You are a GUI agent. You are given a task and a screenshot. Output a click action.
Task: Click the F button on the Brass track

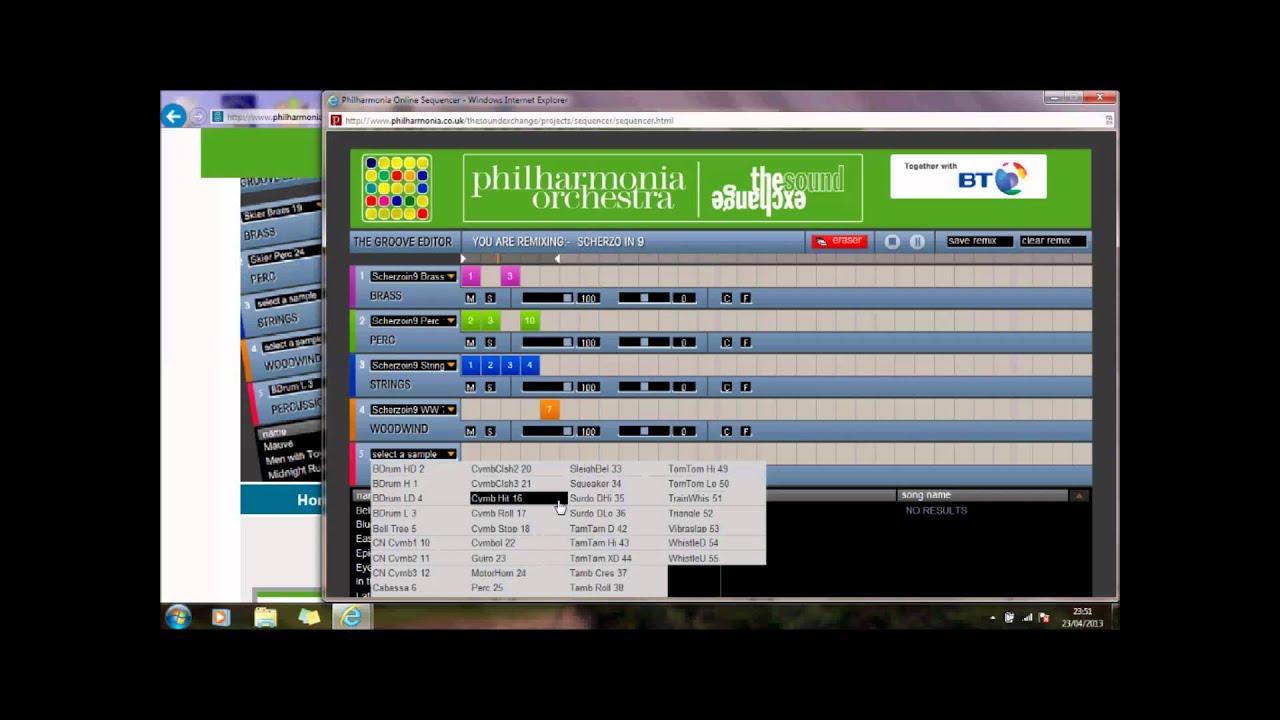coord(746,298)
